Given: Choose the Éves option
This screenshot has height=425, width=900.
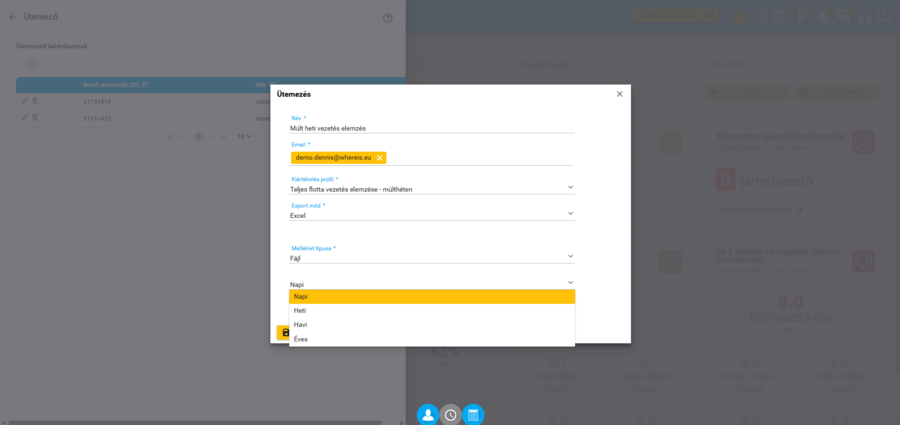Looking at the screenshot, I should 432,339.
